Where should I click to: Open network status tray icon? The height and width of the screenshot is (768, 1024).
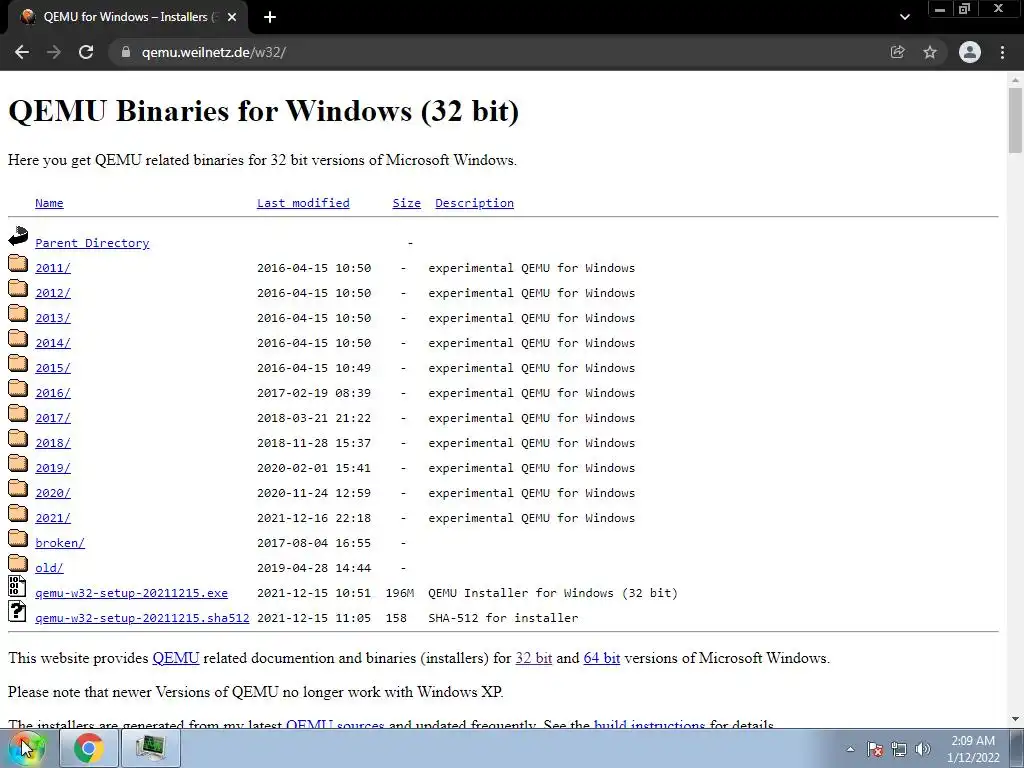pos(899,749)
